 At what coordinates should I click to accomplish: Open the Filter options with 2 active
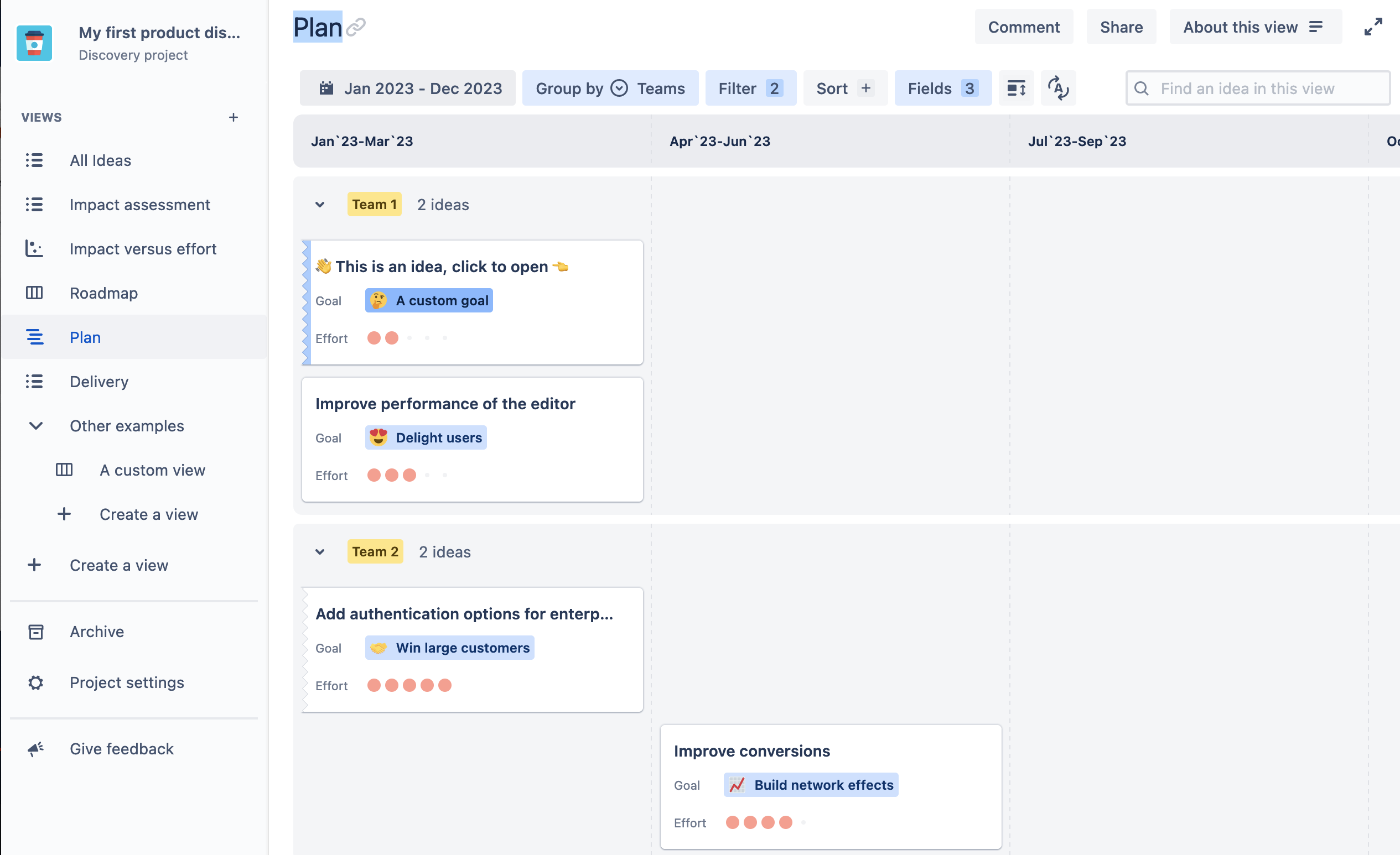pyautogui.click(x=750, y=88)
